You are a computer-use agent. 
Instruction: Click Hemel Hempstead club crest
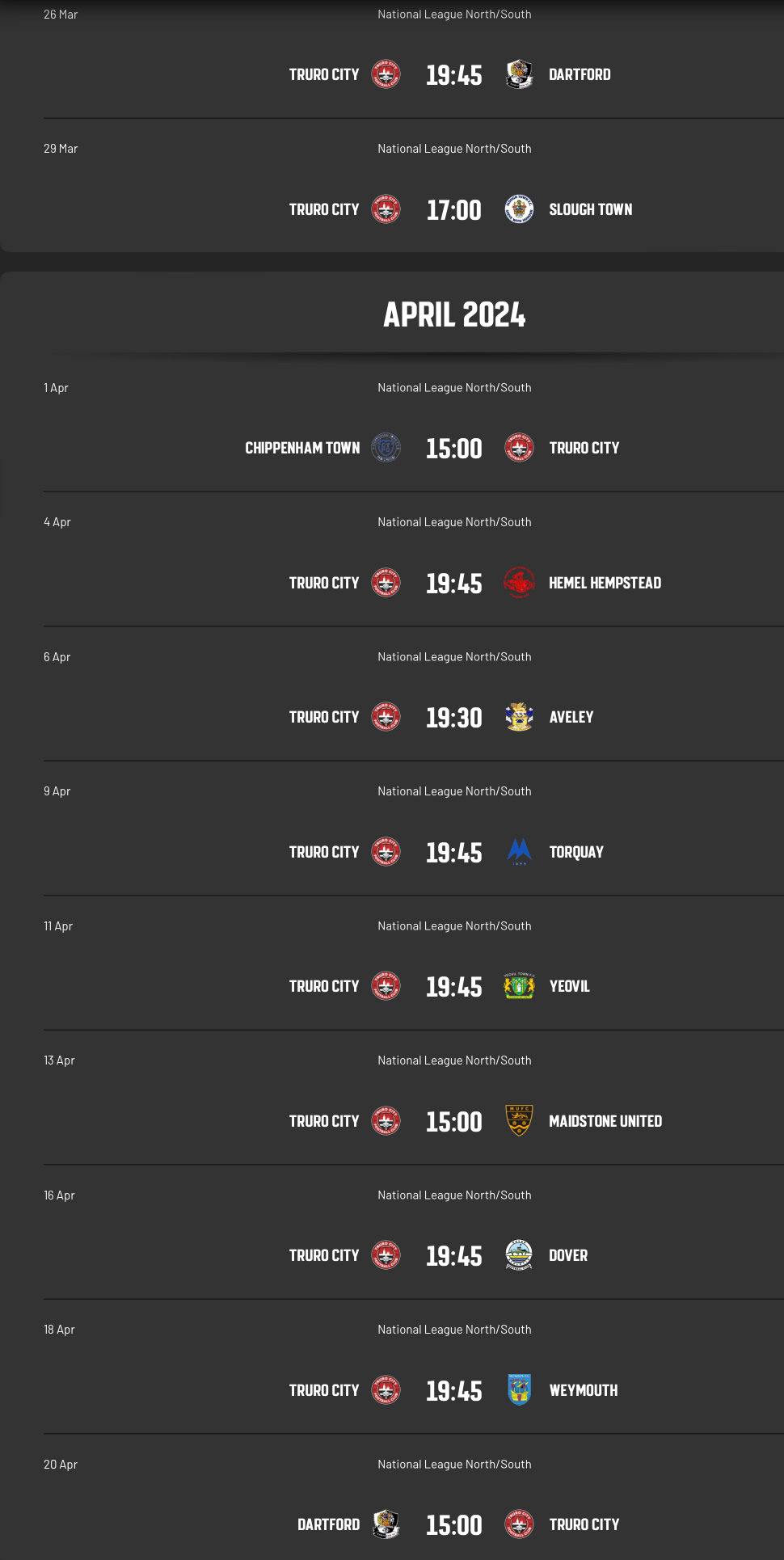point(519,583)
